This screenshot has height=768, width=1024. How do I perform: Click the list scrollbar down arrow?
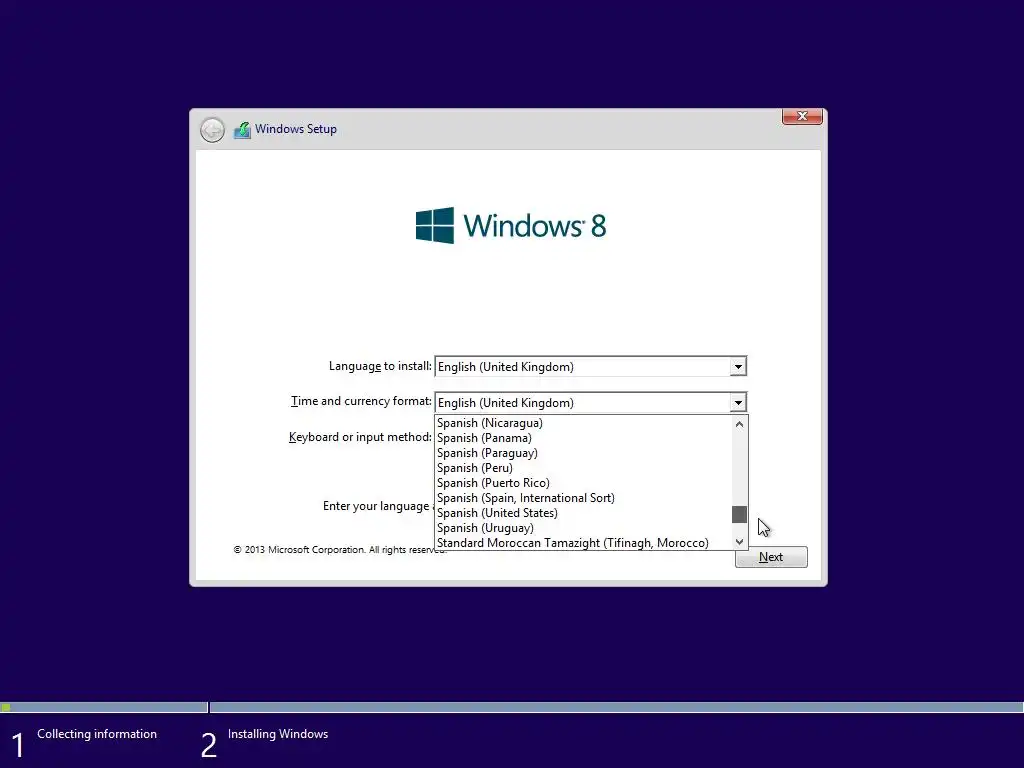tap(739, 541)
